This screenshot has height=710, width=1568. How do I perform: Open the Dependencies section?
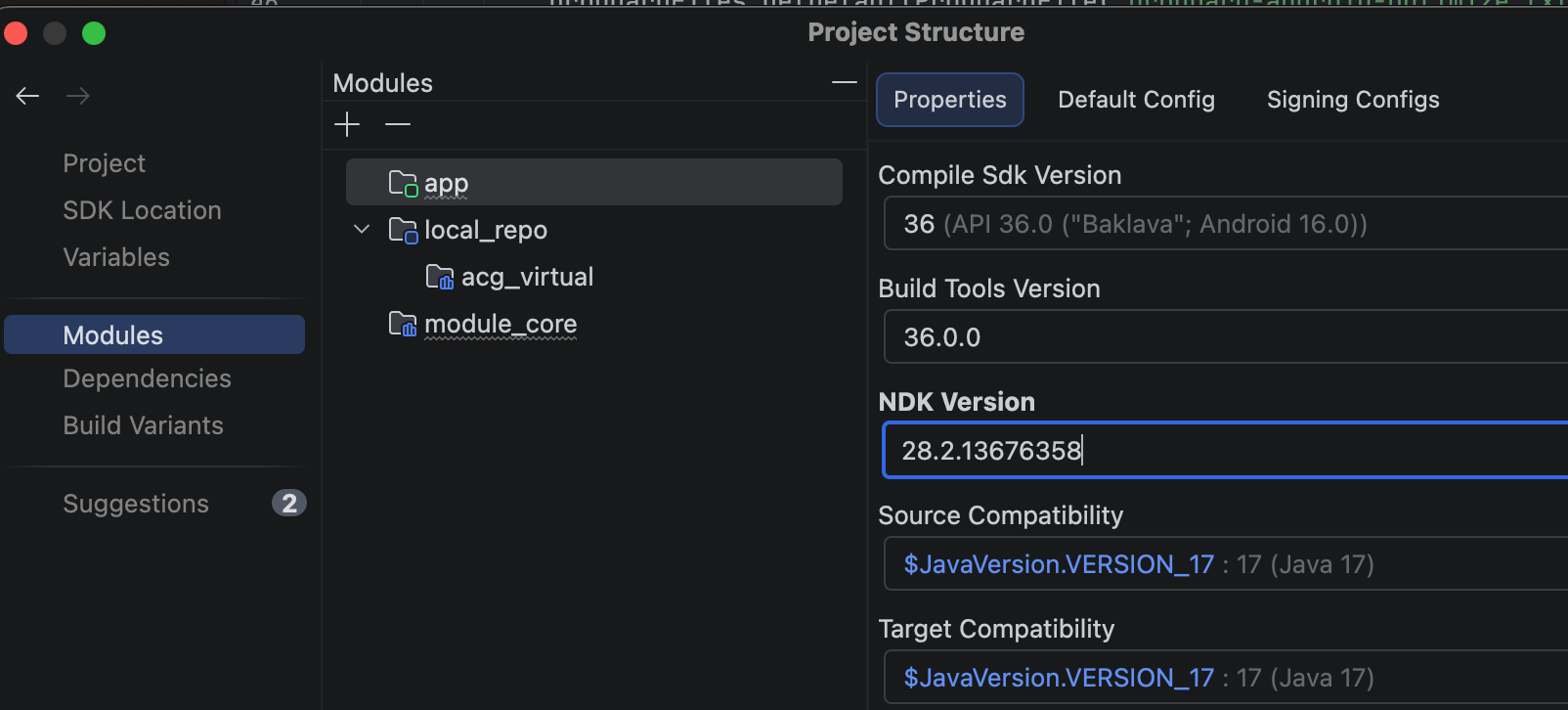click(x=147, y=378)
